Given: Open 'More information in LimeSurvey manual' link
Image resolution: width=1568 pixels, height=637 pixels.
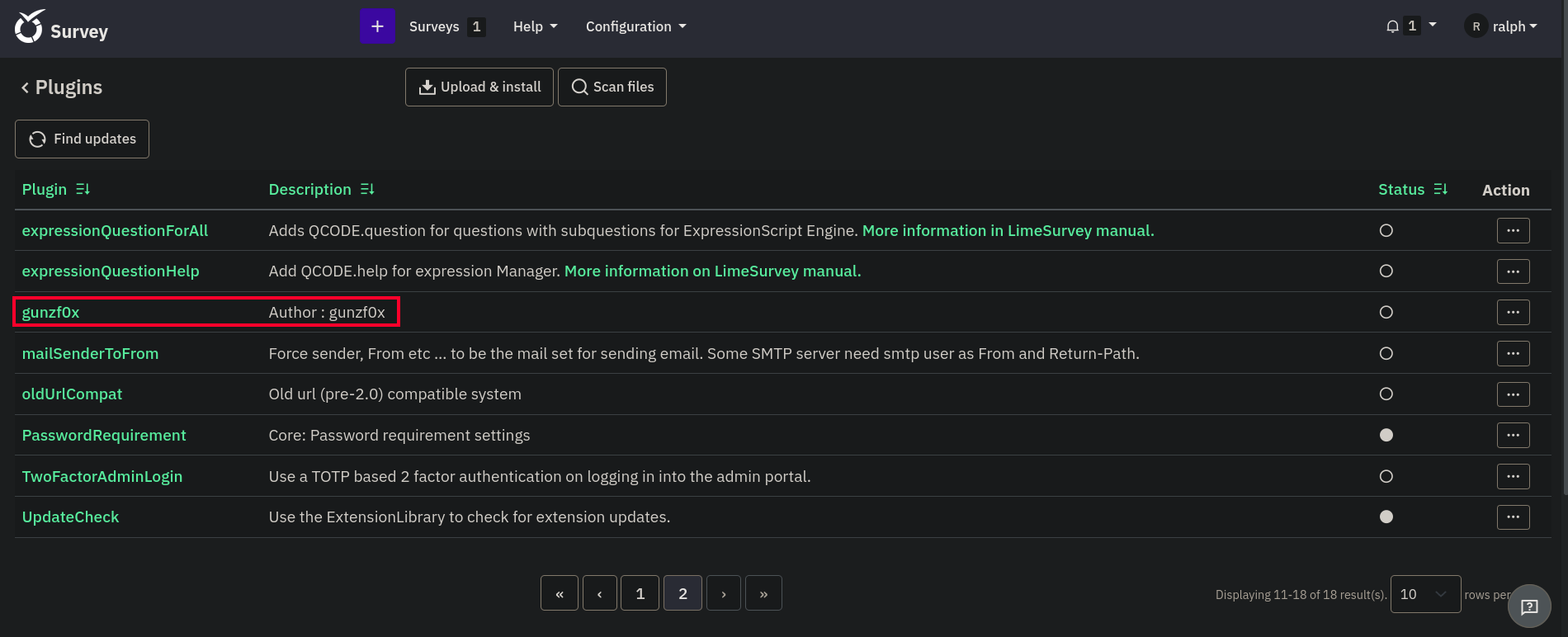Looking at the screenshot, I should [x=1008, y=231].
